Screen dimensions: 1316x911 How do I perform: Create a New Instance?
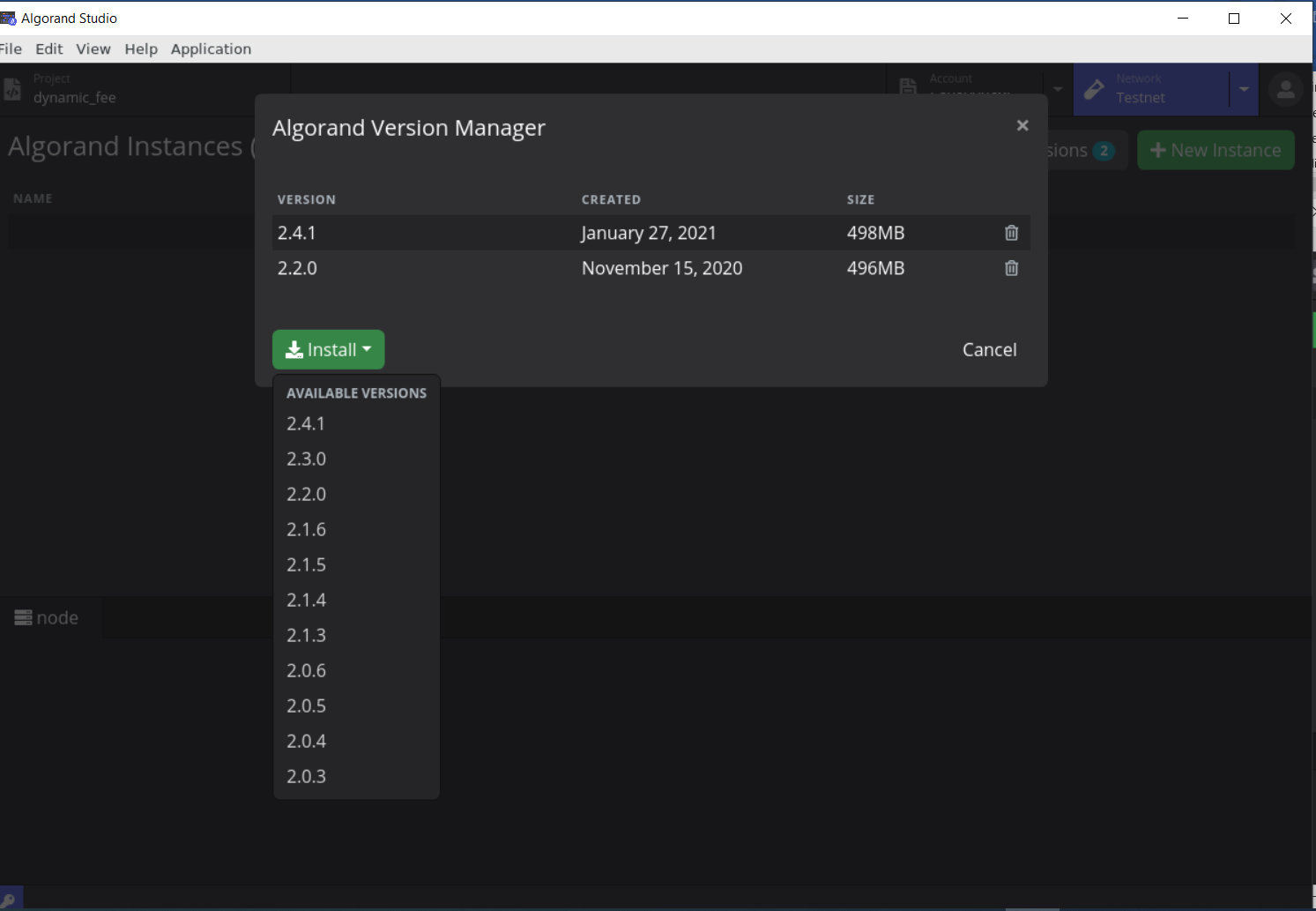coord(1216,150)
